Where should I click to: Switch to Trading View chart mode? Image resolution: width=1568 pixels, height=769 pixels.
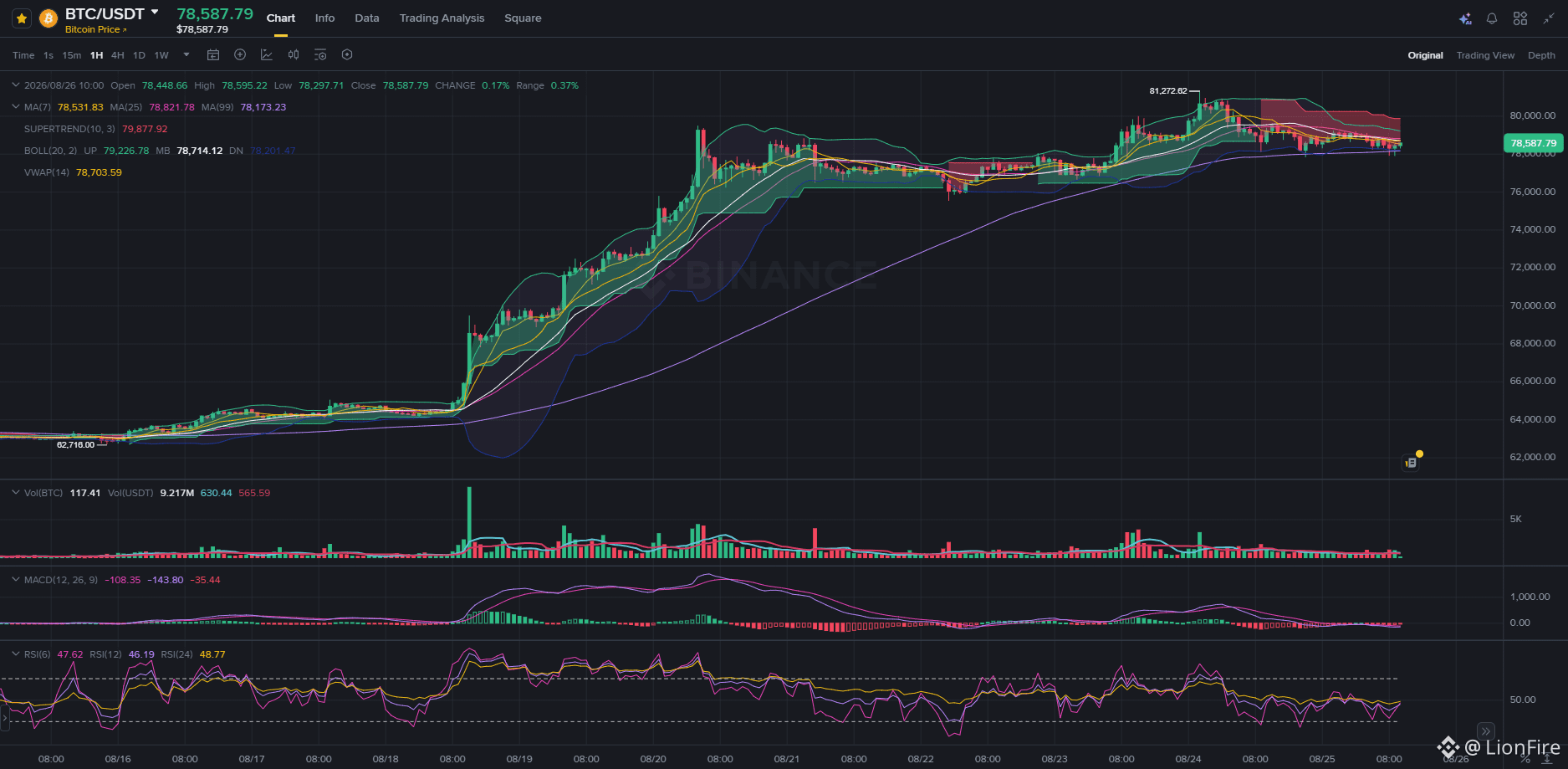click(x=1485, y=55)
